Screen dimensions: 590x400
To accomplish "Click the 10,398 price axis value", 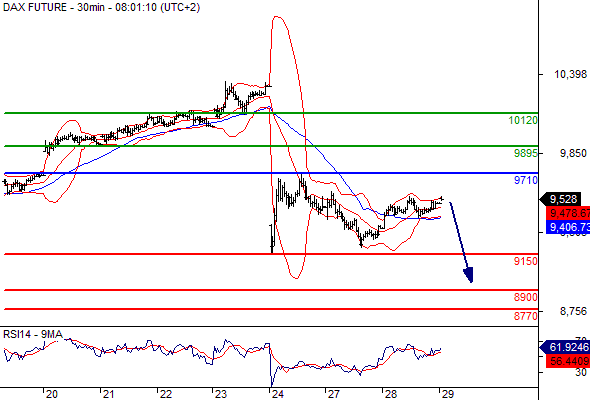I will point(570,75).
